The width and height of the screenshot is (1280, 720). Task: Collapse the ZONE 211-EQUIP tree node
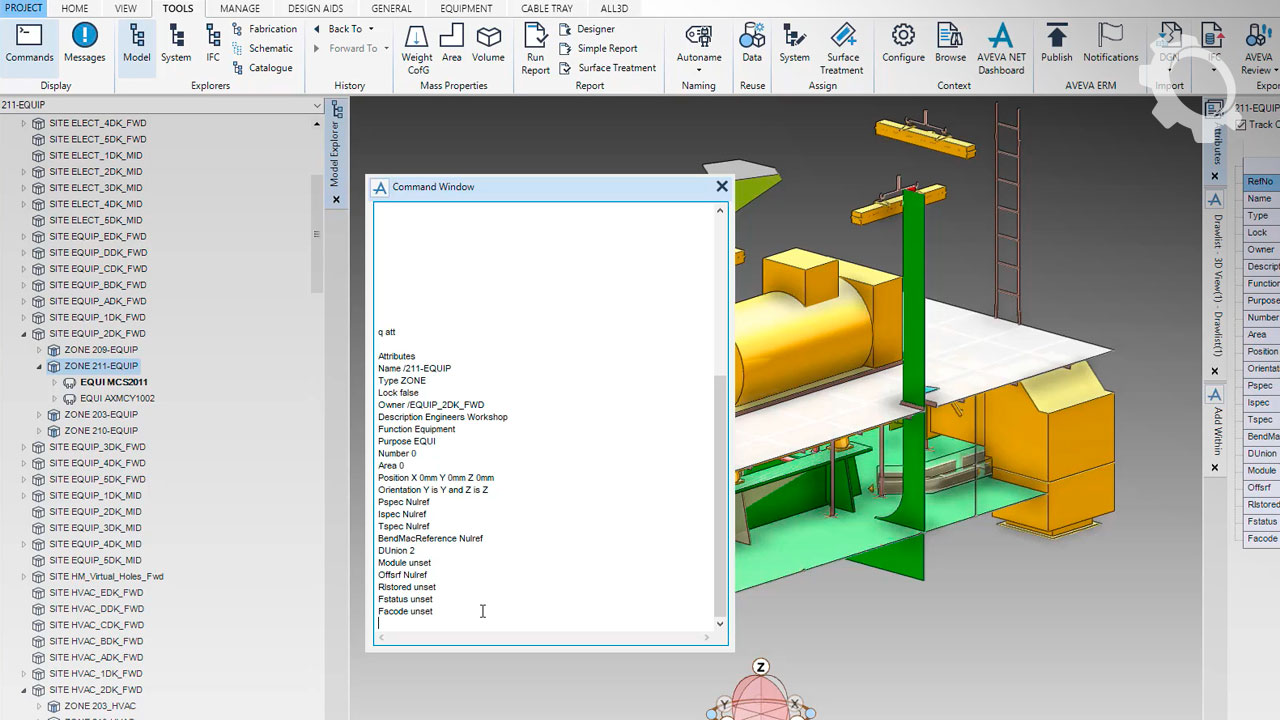[40, 366]
